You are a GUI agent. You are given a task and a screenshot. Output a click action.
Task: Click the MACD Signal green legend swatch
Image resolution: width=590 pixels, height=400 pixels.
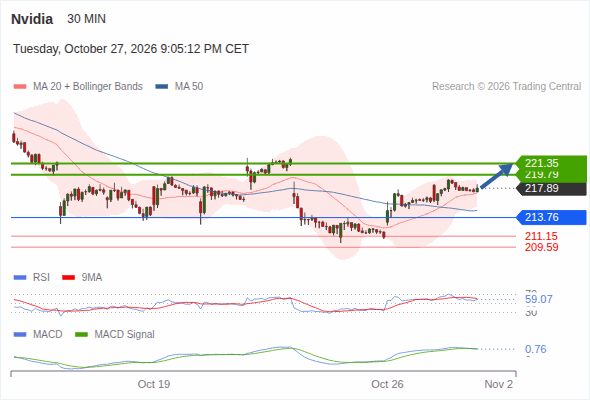pyautogui.click(x=81, y=335)
